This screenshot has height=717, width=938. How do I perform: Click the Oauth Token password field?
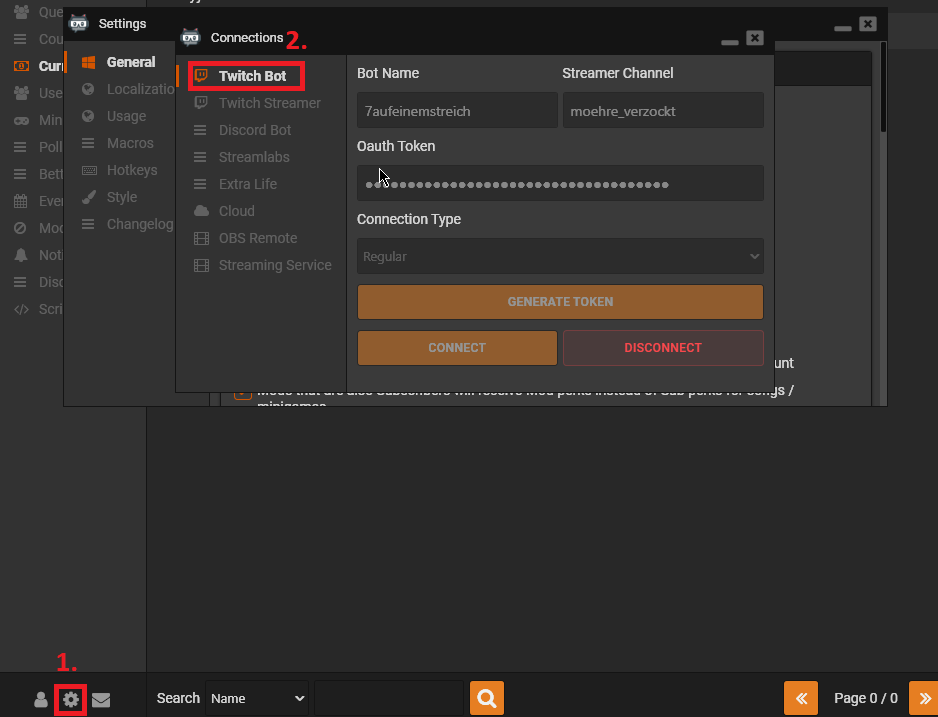click(x=560, y=184)
